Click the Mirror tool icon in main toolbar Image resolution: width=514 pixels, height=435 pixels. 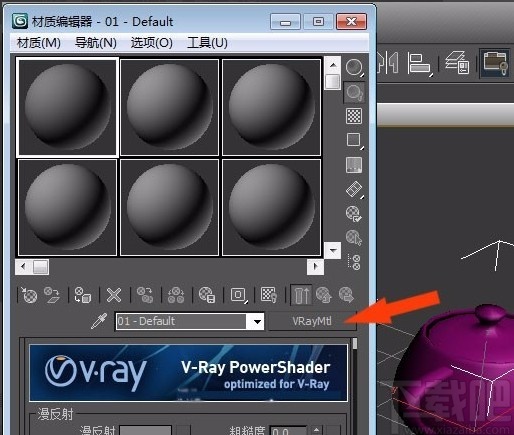point(389,63)
